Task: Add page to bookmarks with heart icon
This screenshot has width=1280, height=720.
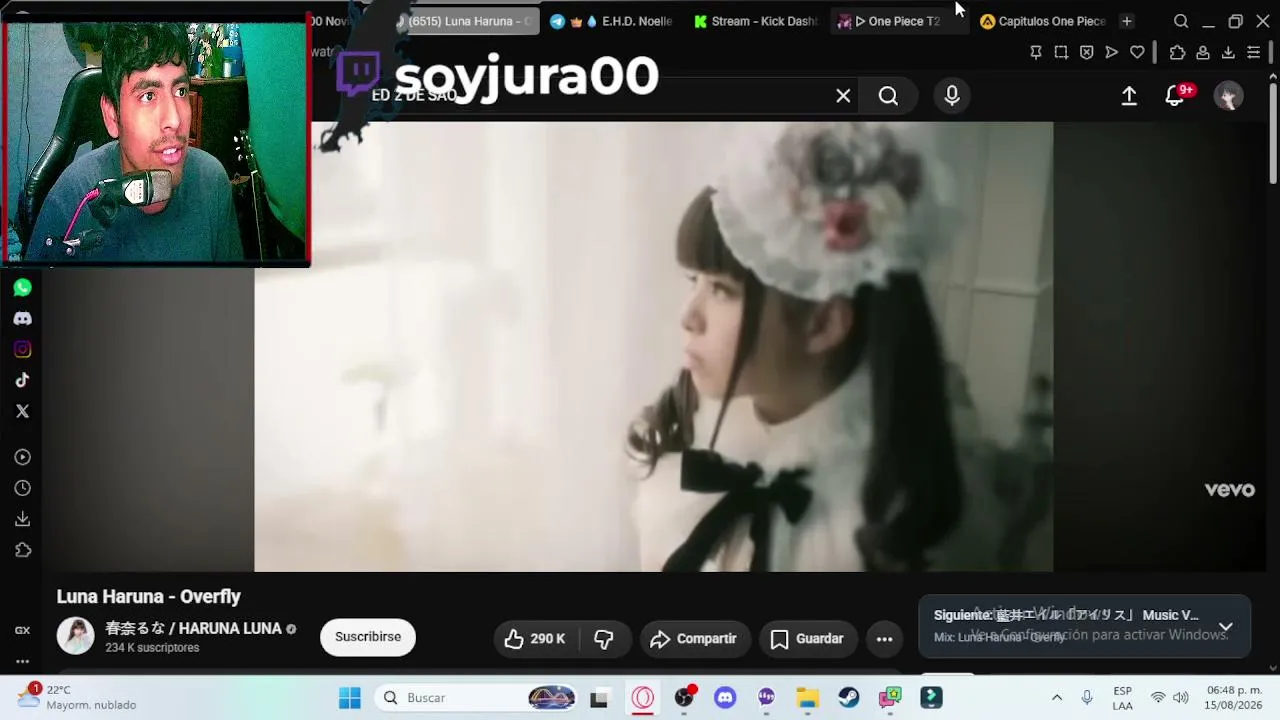Action: coord(1137,52)
